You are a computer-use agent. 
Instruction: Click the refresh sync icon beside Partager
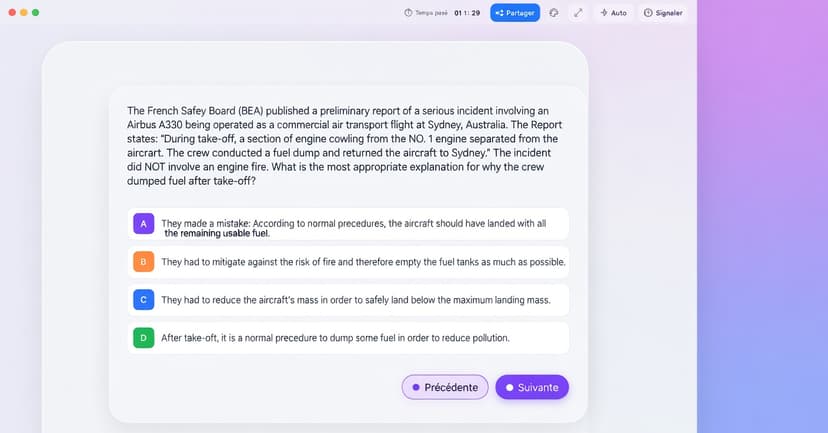pos(554,13)
